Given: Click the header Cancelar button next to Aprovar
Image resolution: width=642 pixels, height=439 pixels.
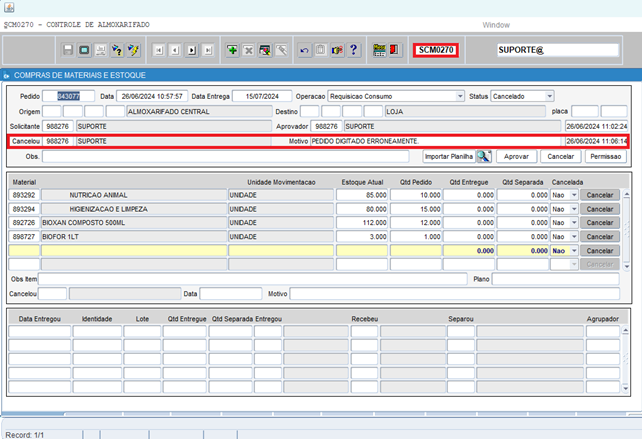Looking at the screenshot, I should tap(561, 156).
